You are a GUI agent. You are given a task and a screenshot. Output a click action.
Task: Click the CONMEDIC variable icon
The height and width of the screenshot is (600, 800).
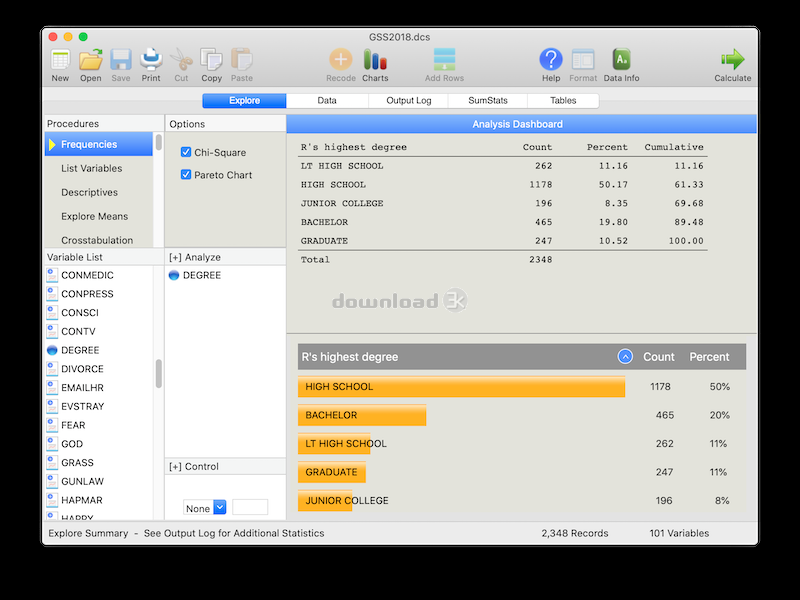tap(52, 275)
